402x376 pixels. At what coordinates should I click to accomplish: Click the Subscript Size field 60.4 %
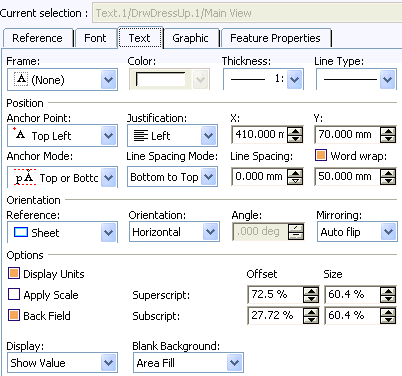coord(352,315)
